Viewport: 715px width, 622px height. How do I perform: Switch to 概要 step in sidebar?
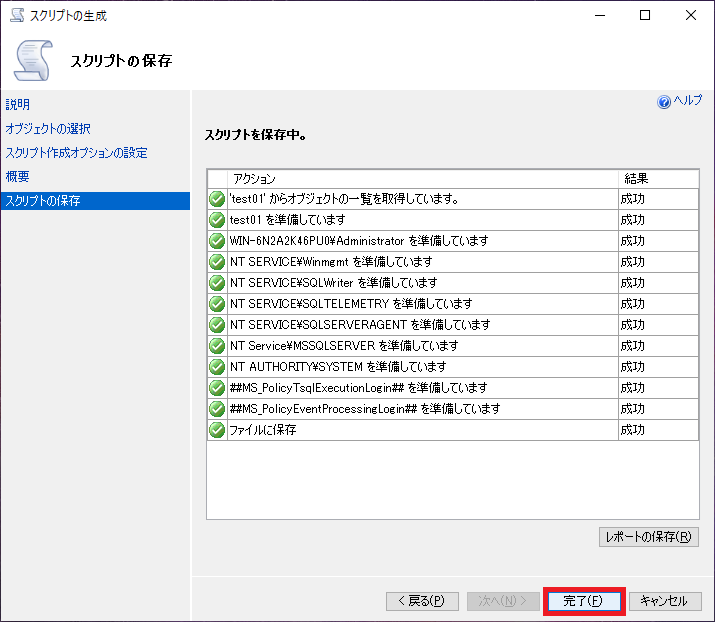coord(18,176)
